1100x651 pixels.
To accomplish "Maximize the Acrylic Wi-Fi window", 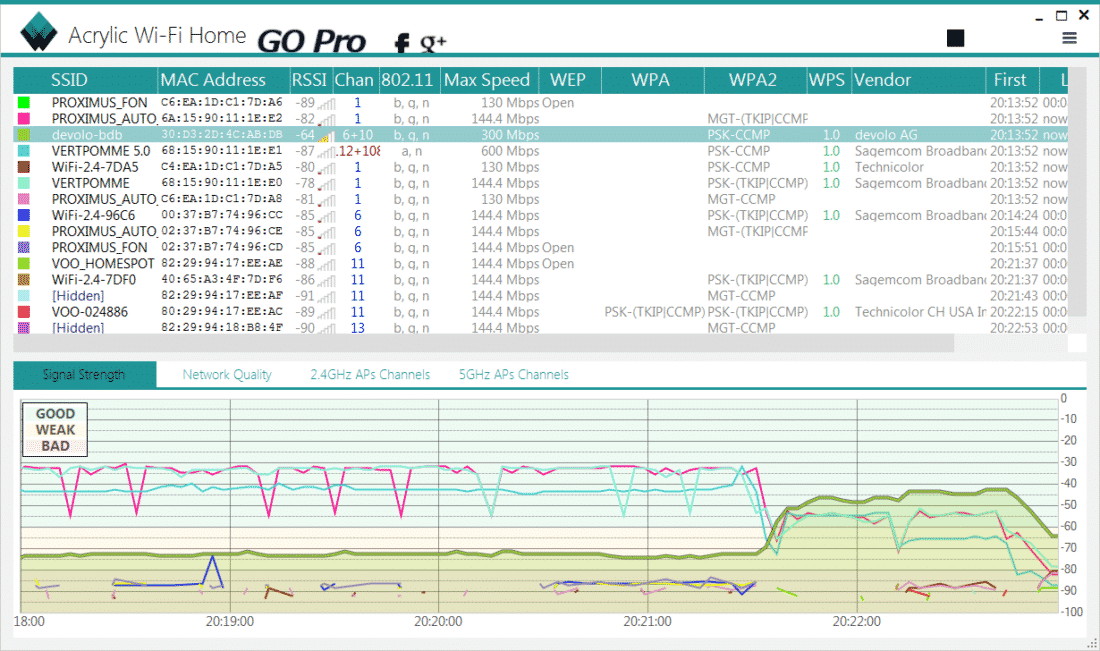I will [1061, 15].
